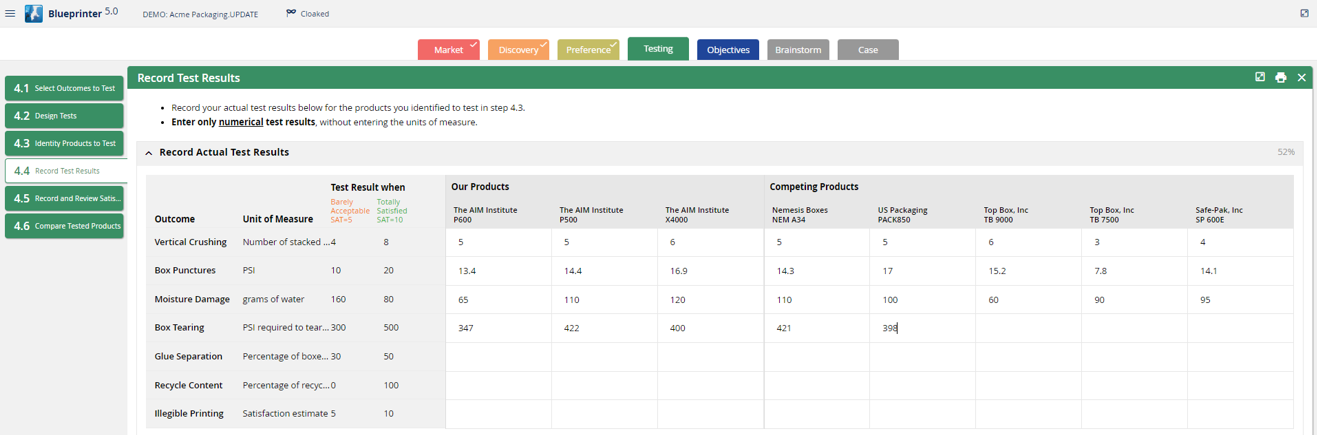Open the Preference tab
The image size is (1317, 435).
tap(588, 50)
